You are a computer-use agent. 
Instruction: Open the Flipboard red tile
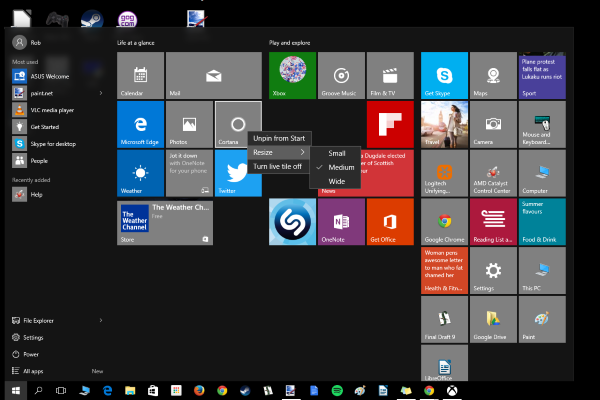[390, 124]
